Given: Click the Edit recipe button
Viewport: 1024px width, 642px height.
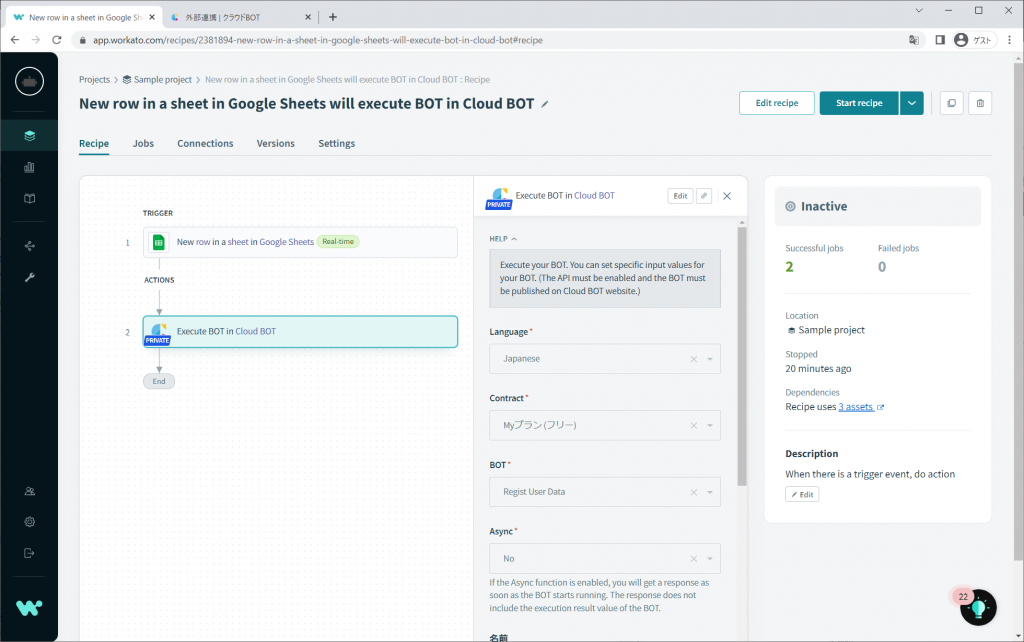Looking at the screenshot, I should click(776, 103).
